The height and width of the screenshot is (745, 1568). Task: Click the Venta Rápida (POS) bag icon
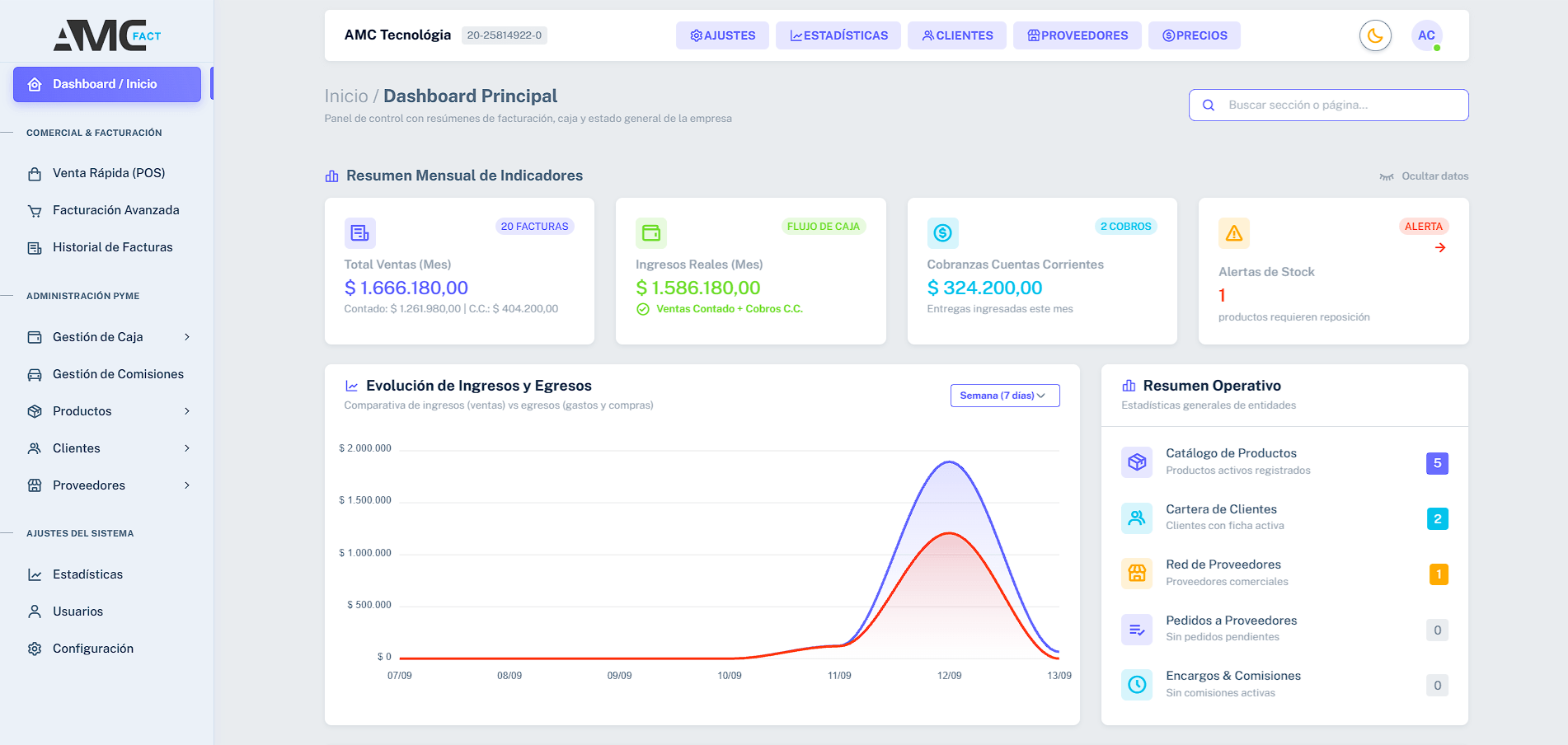(35, 174)
